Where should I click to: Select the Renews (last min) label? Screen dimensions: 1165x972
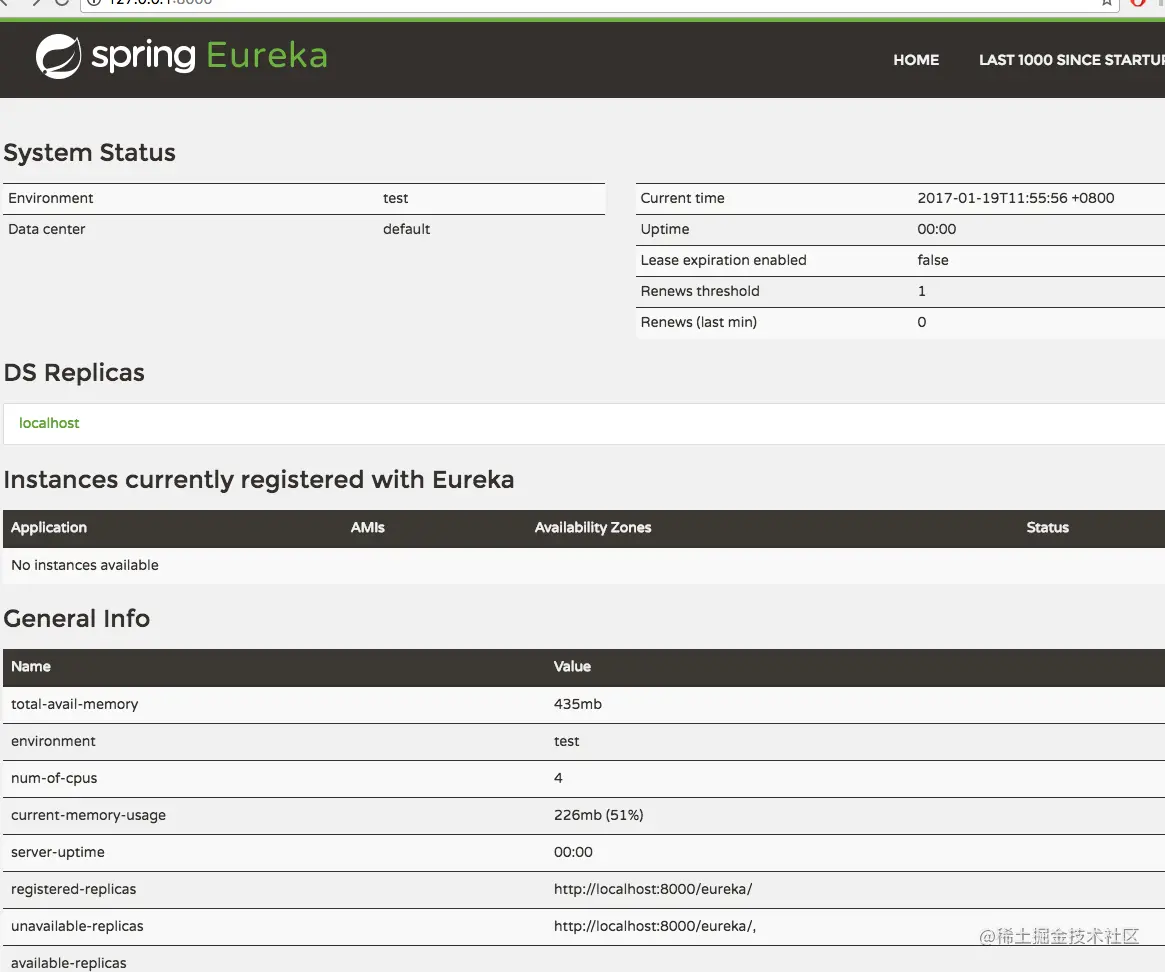click(x=698, y=323)
